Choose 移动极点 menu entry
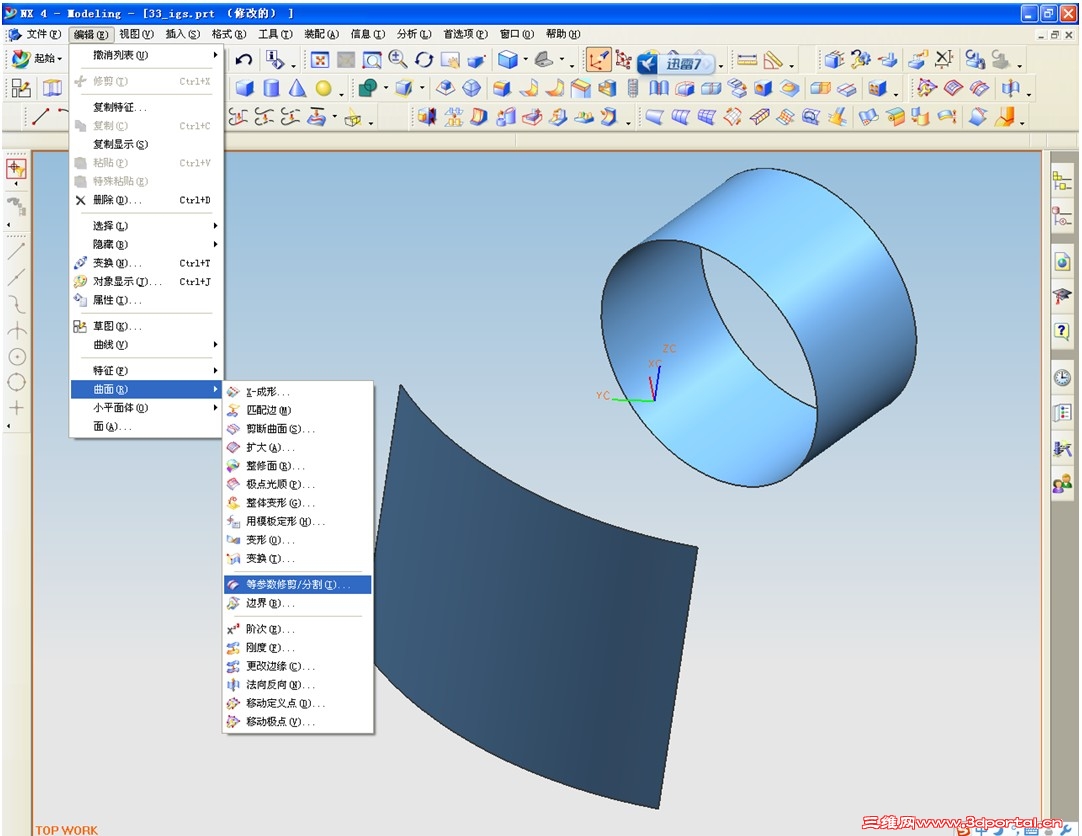The height and width of the screenshot is (836, 1082). click(x=297, y=722)
